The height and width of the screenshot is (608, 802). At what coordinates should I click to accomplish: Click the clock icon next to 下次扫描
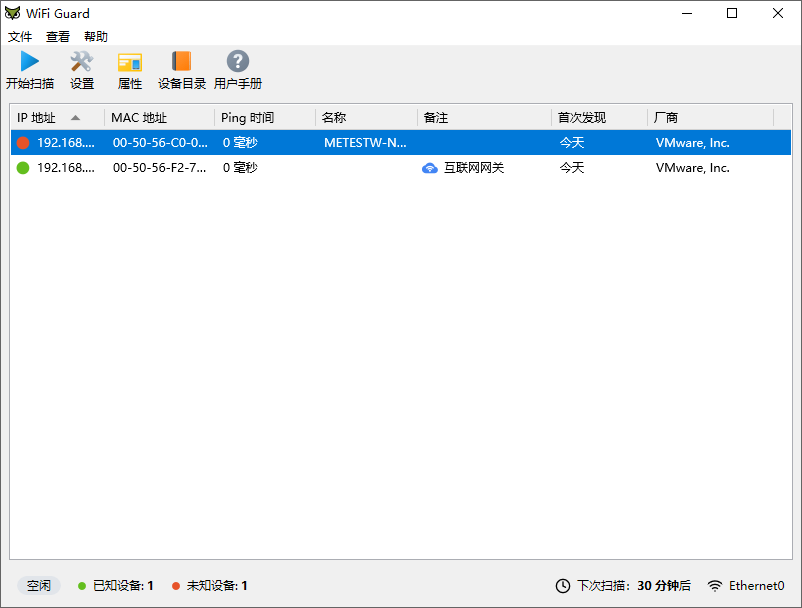[563, 586]
